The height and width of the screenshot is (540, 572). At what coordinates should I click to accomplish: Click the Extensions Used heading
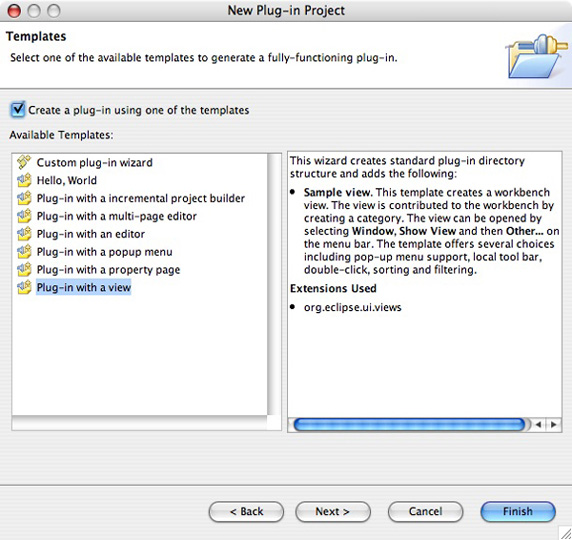[x=333, y=288]
